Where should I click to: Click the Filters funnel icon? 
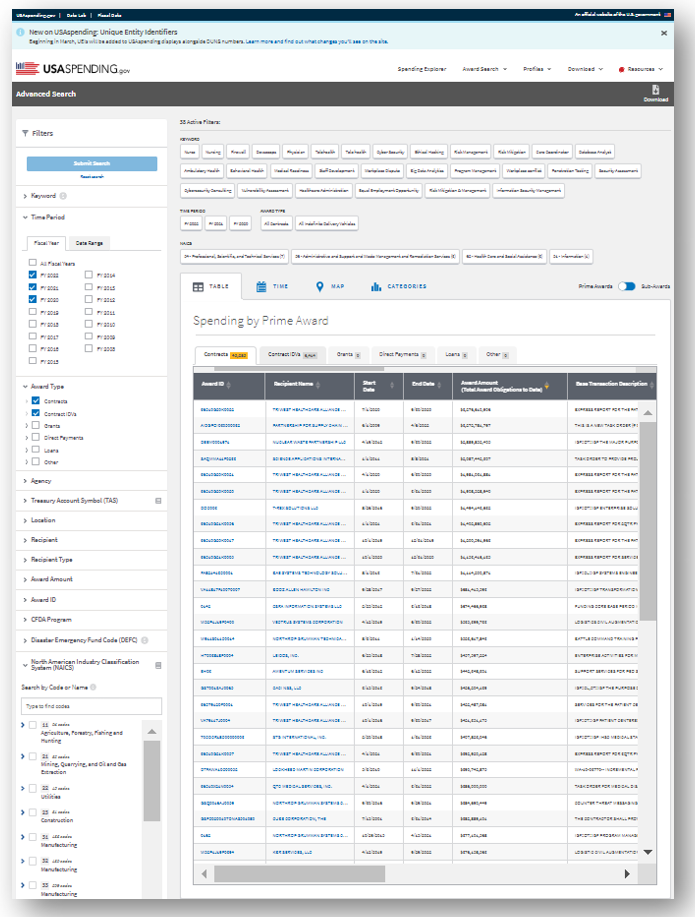[x=25, y=133]
